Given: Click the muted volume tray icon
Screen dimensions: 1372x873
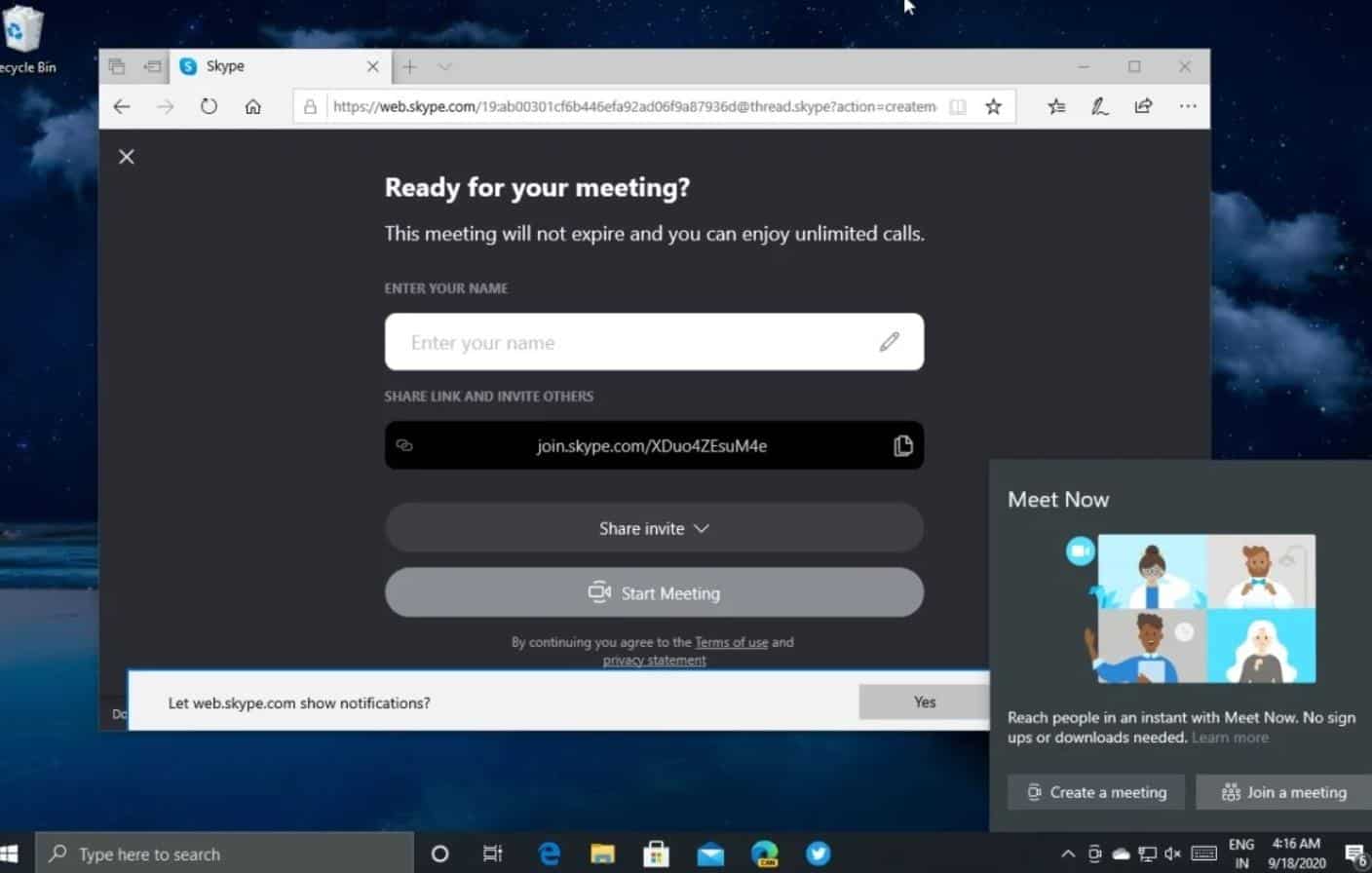Looking at the screenshot, I should click(x=1172, y=854).
